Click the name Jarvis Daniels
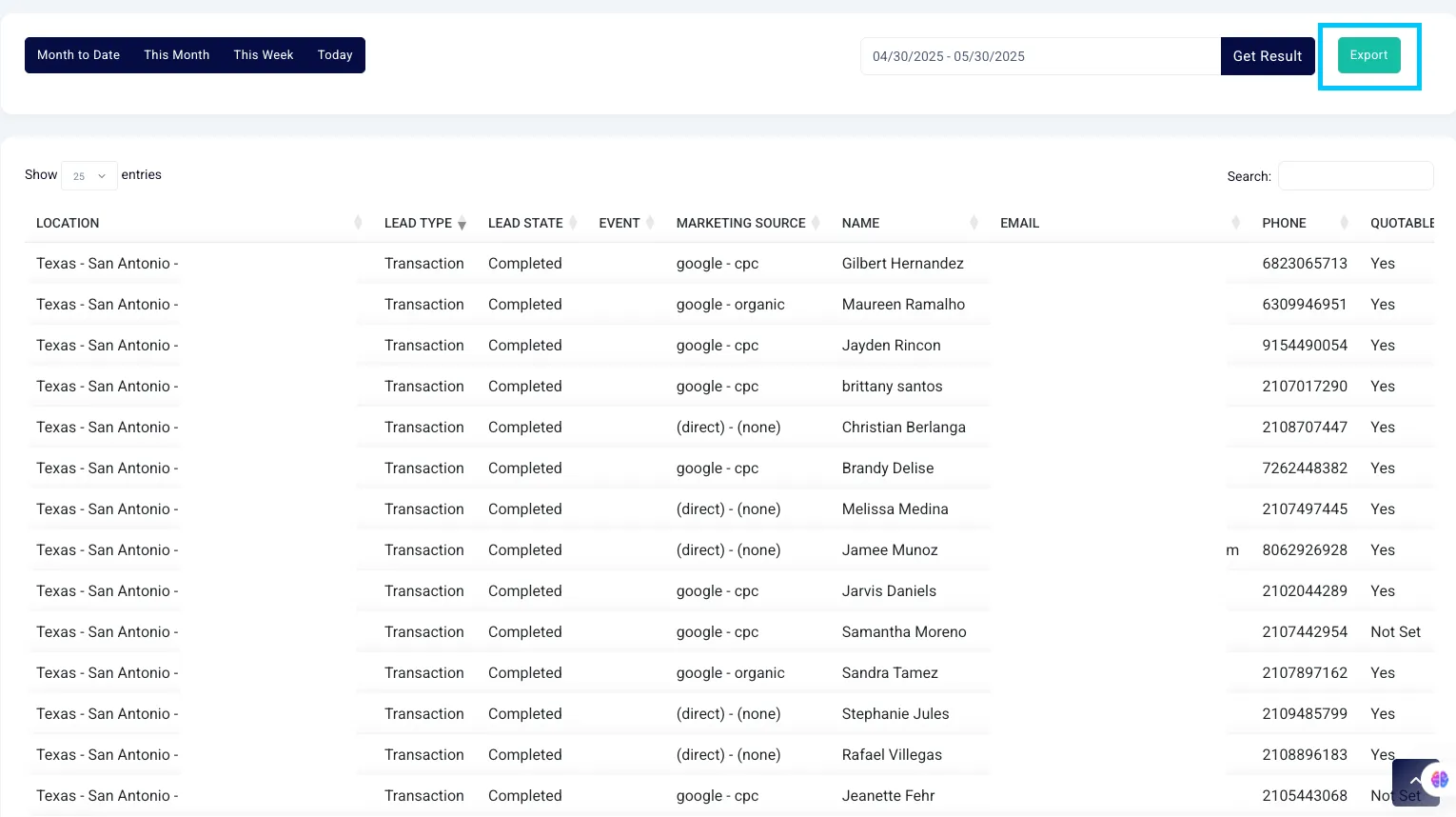The image size is (1456, 817). (889, 591)
